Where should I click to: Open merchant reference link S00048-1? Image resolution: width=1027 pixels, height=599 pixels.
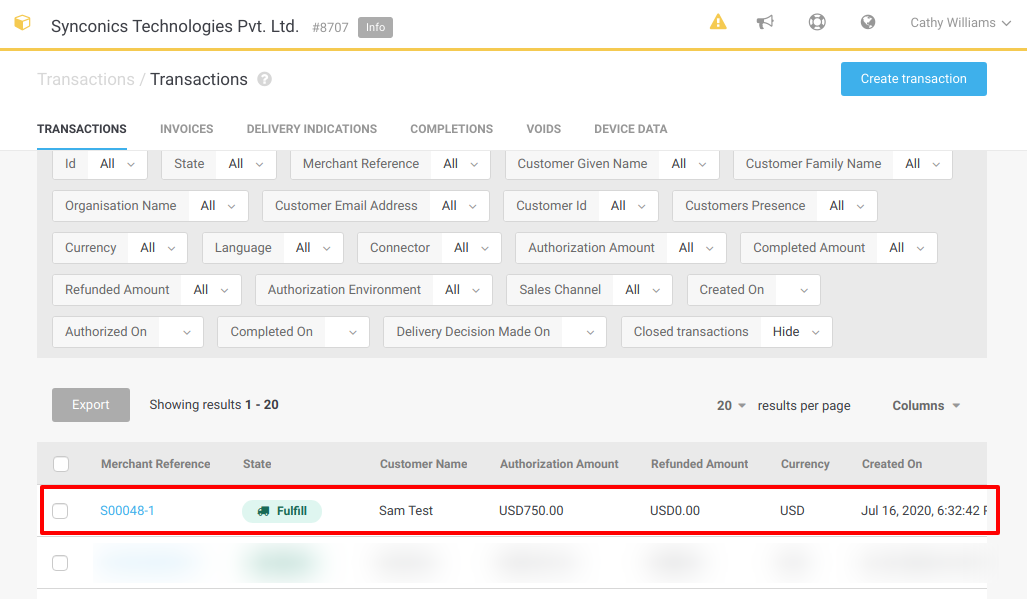(127, 511)
